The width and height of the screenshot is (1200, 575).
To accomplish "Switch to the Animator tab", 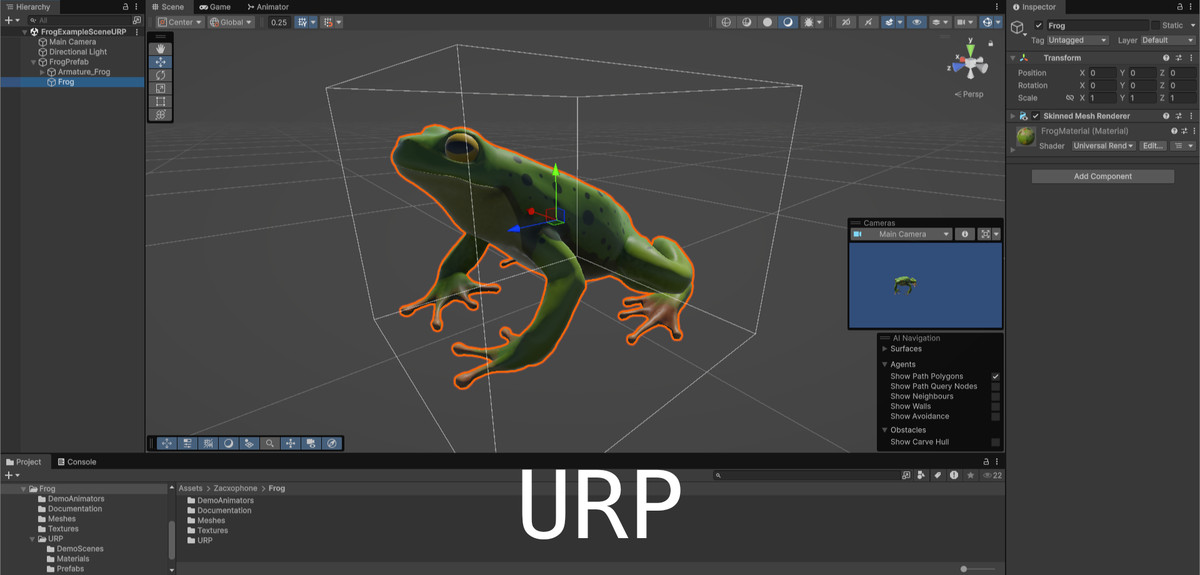I will [266, 7].
